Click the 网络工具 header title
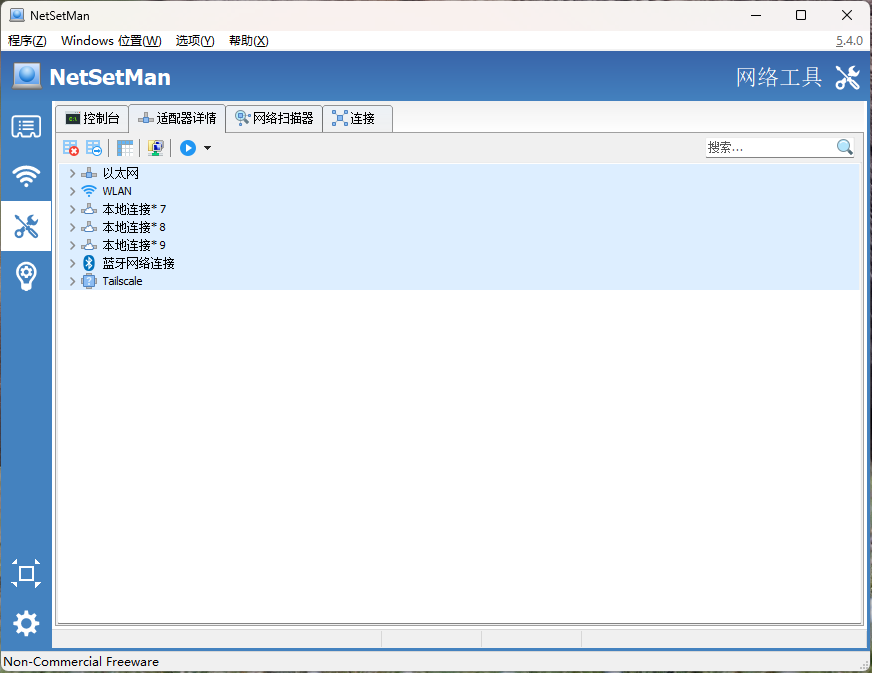The width and height of the screenshot is (872, 673). coord(779,77)
